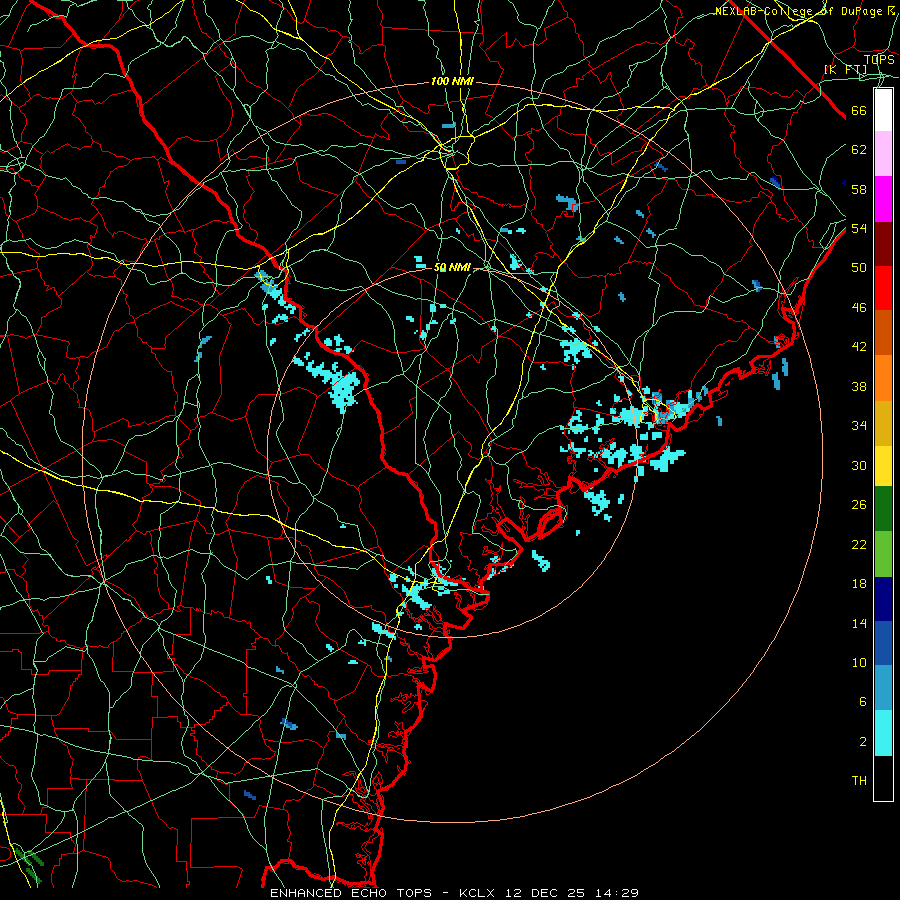Click the 'NEXLAB-College of DuPage' credit text
This screenshot has height=900, width=900.
coord(800,11)
